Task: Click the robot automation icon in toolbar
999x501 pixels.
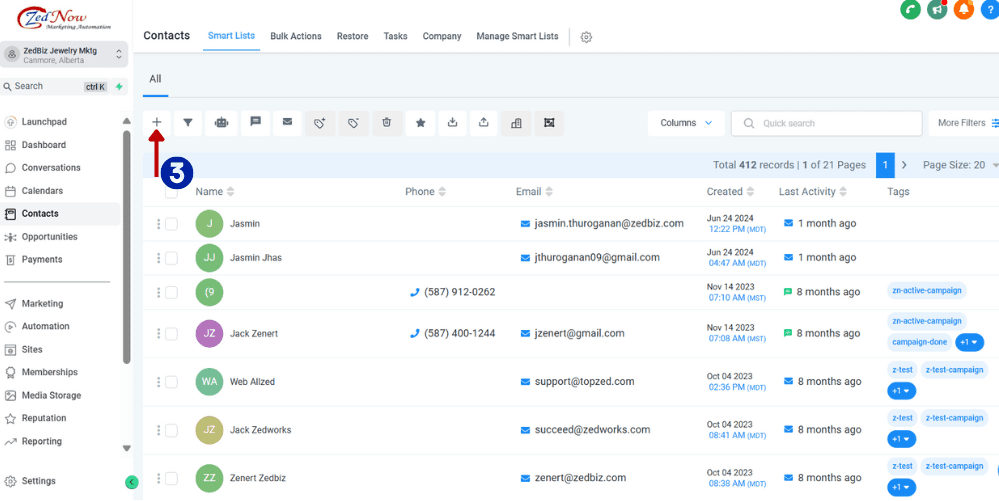Action: click(221, 123)
